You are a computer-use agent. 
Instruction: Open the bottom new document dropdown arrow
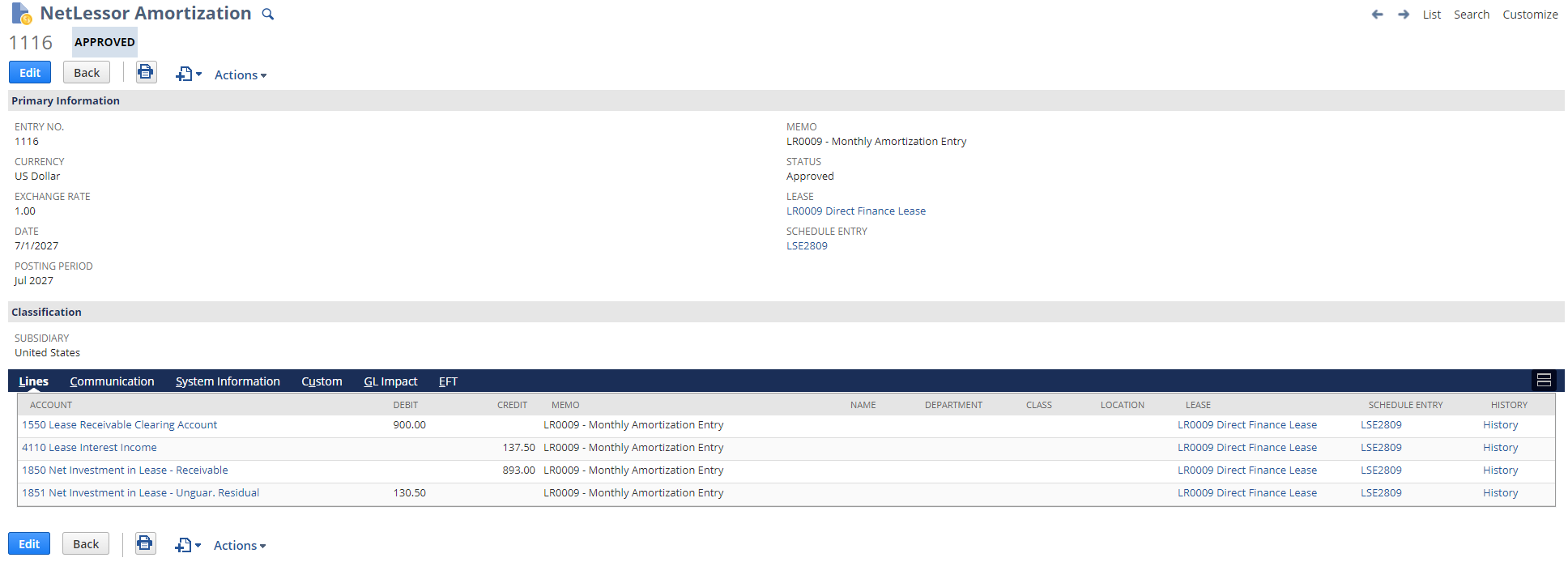tap(198, 546)
